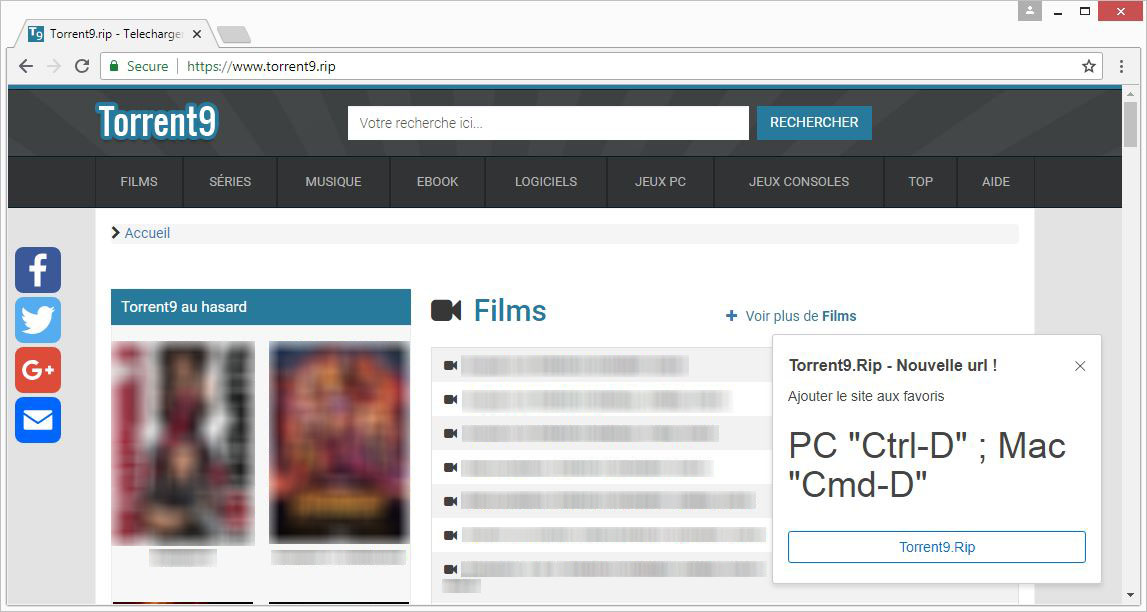The image size is (1147, 612).
Task: Bookmark page with the star icon
Action: pos(1088,67)
